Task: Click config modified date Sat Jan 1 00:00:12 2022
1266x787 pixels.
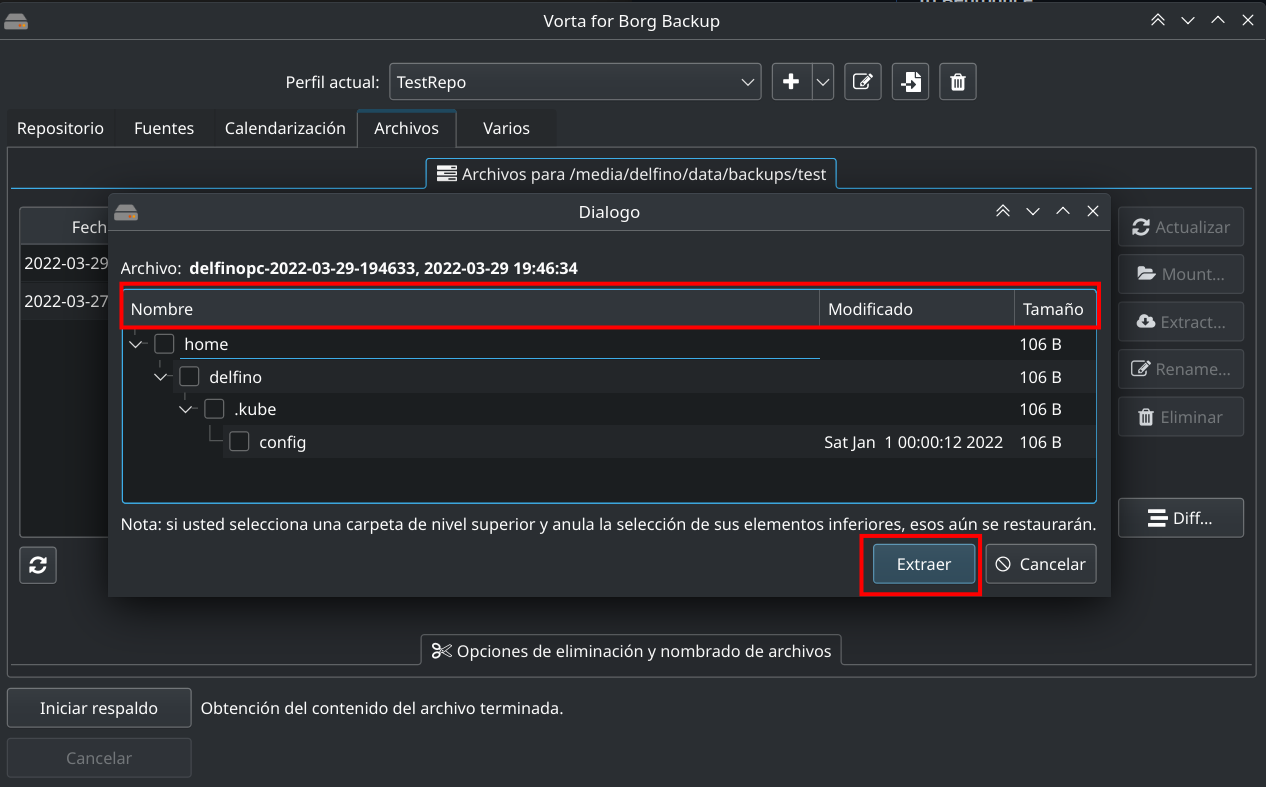Action: 913,442
